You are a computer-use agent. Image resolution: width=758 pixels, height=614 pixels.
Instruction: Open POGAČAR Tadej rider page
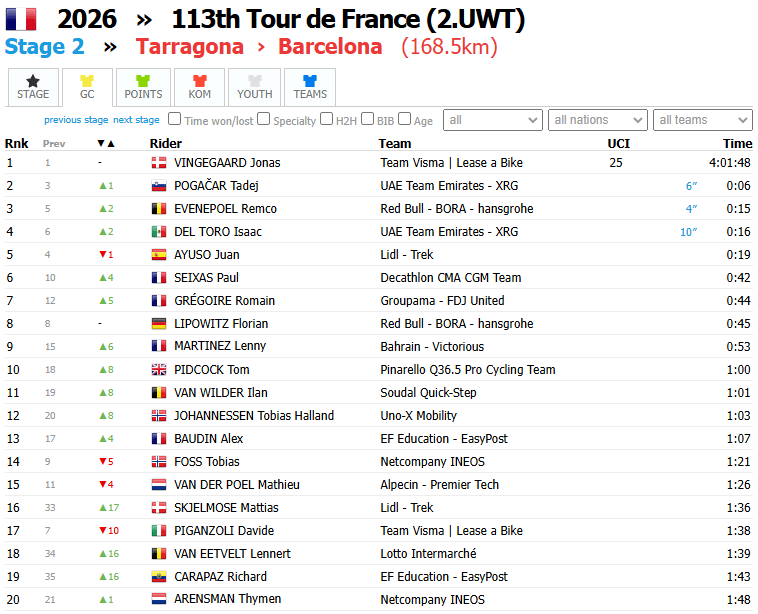pyautogui.click(x=216, y=186)
